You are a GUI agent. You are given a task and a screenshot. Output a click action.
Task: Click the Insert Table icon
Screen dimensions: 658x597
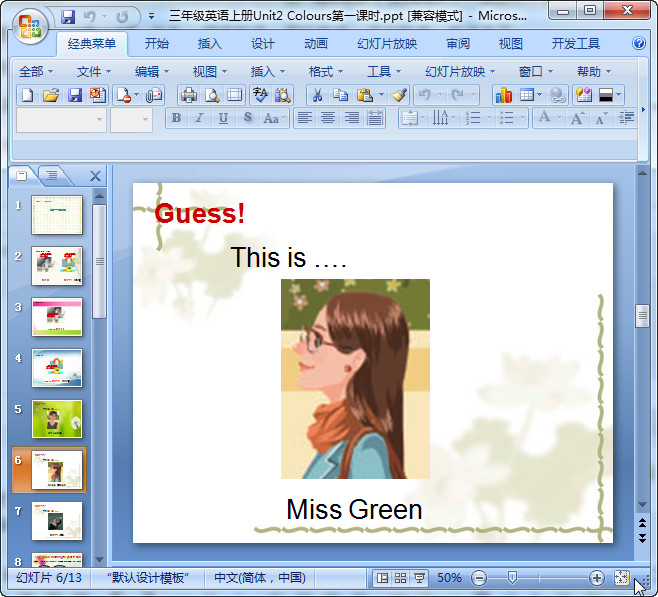point(526,96)
